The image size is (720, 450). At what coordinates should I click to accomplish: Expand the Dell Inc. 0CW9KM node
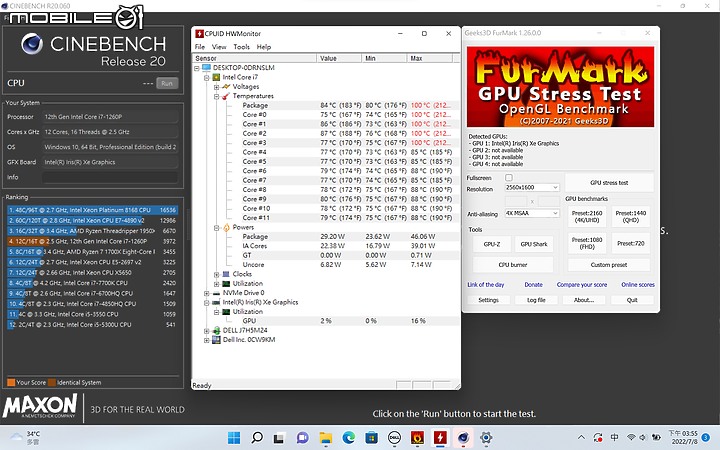coord(207,340)
